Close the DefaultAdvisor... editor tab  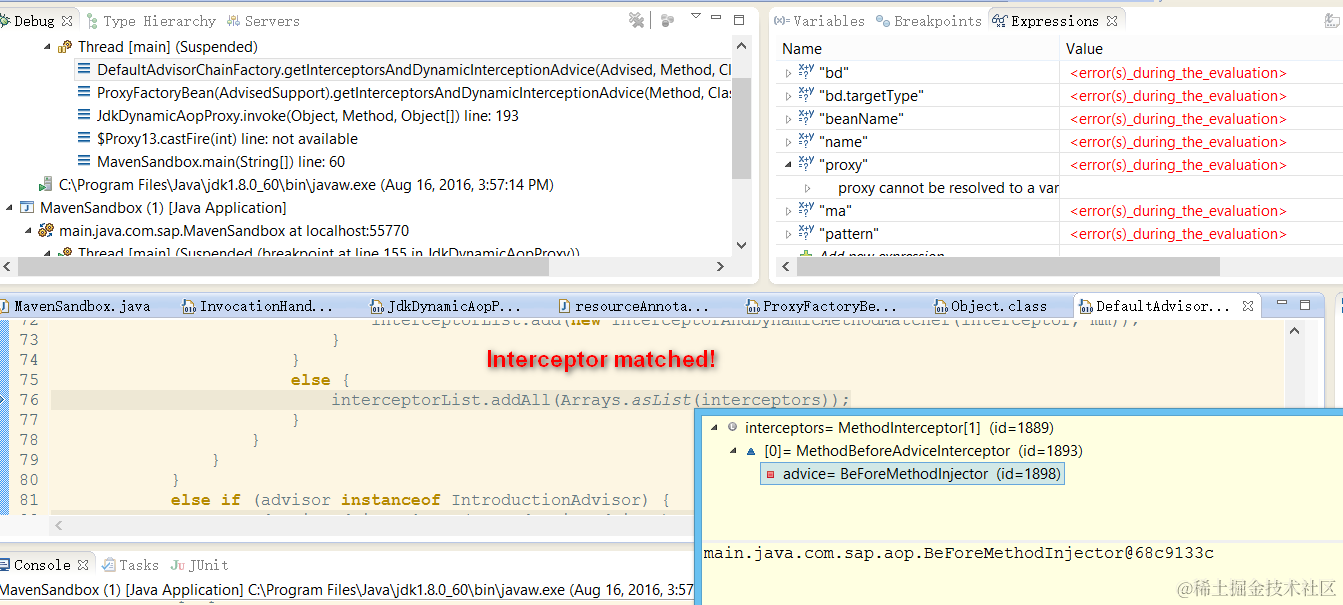tap(1247, 306)
